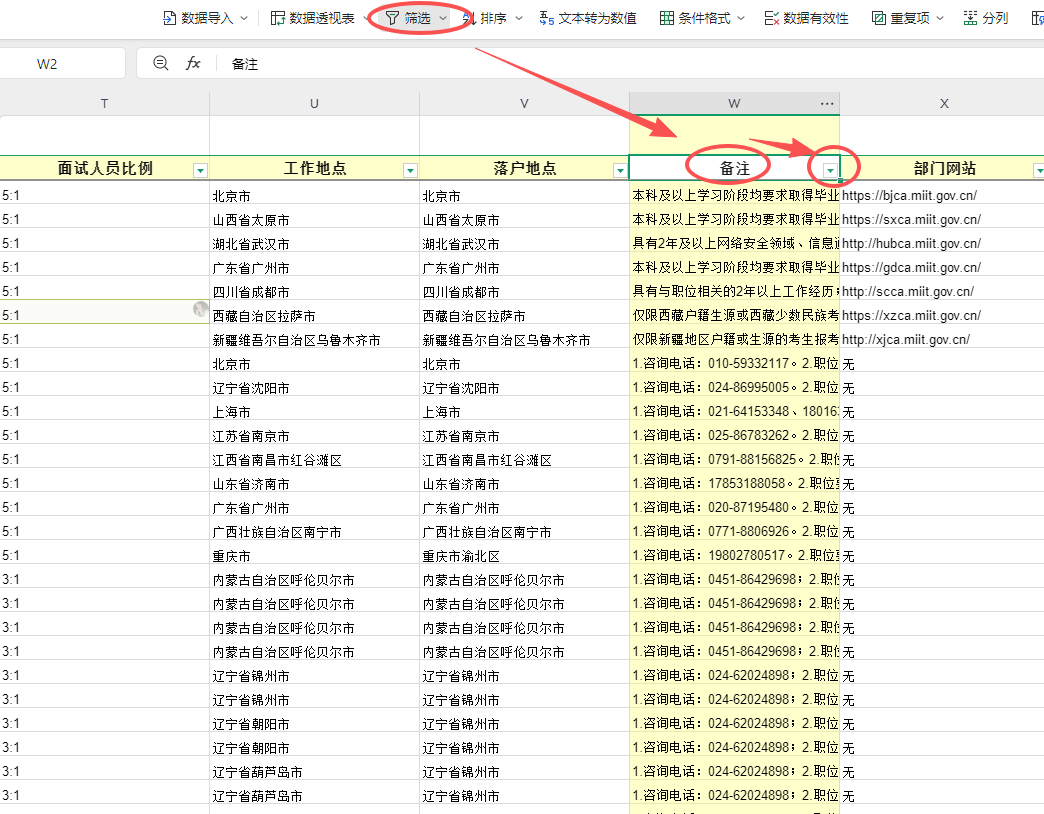The height and width of the screenshot is (814, 1044).
Task: Click the 数据有效性 data validation icon
Action: 772,18
